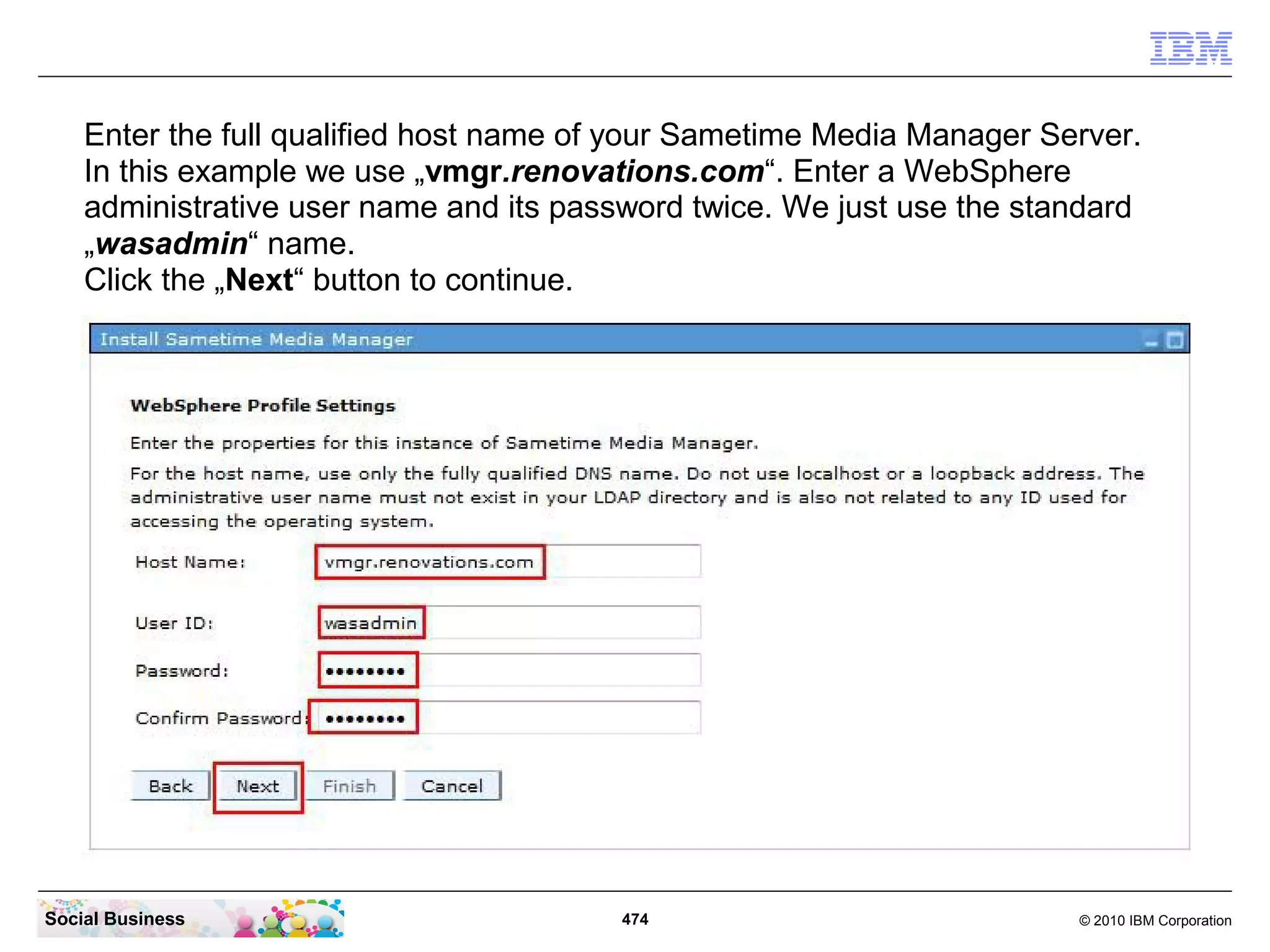
Task: Focus the User ID text field
Action: click(508, 622)
